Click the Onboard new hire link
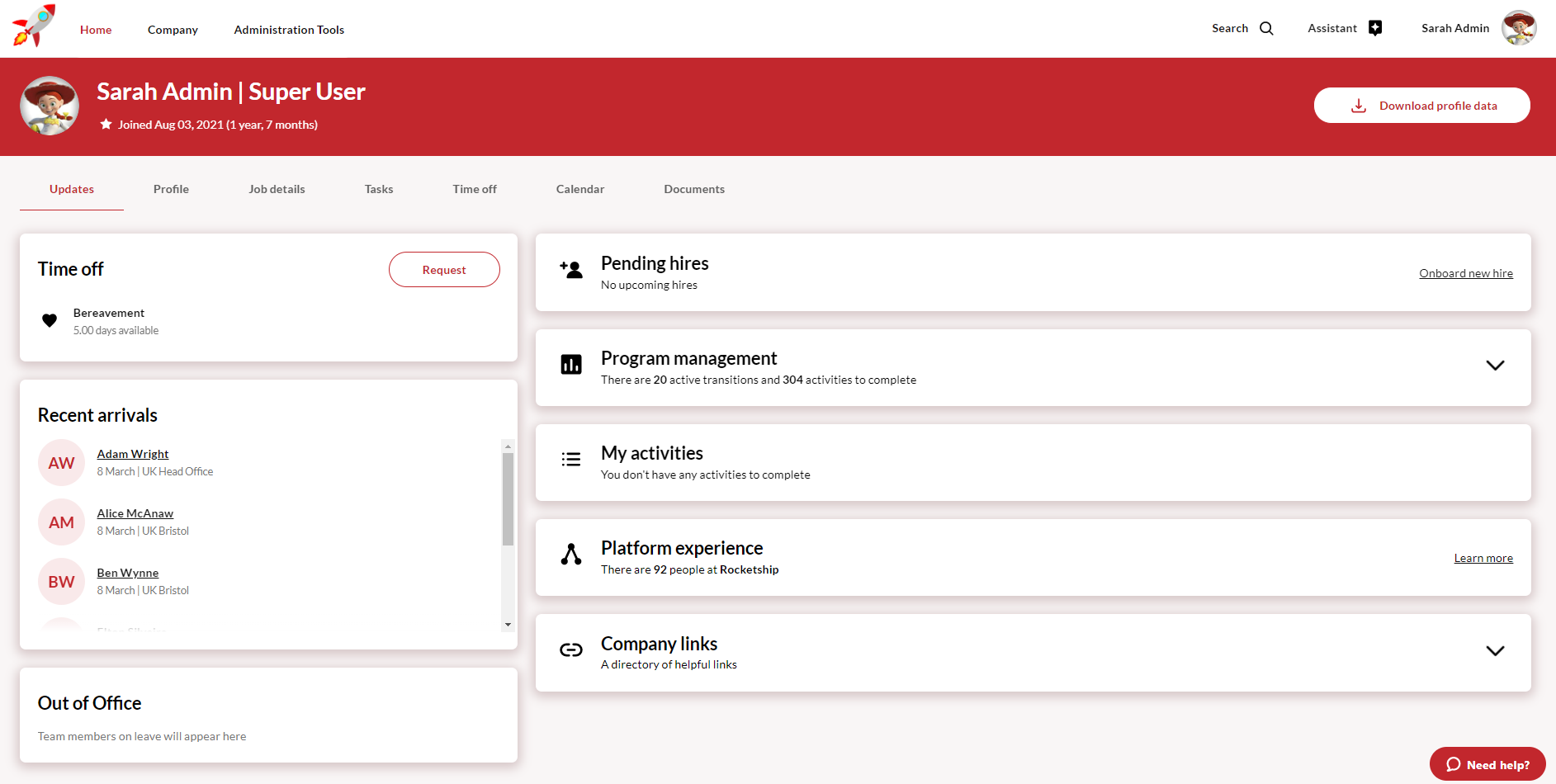The height and width of the screenshot is (784, 1556). click(x=1465, y=273)
